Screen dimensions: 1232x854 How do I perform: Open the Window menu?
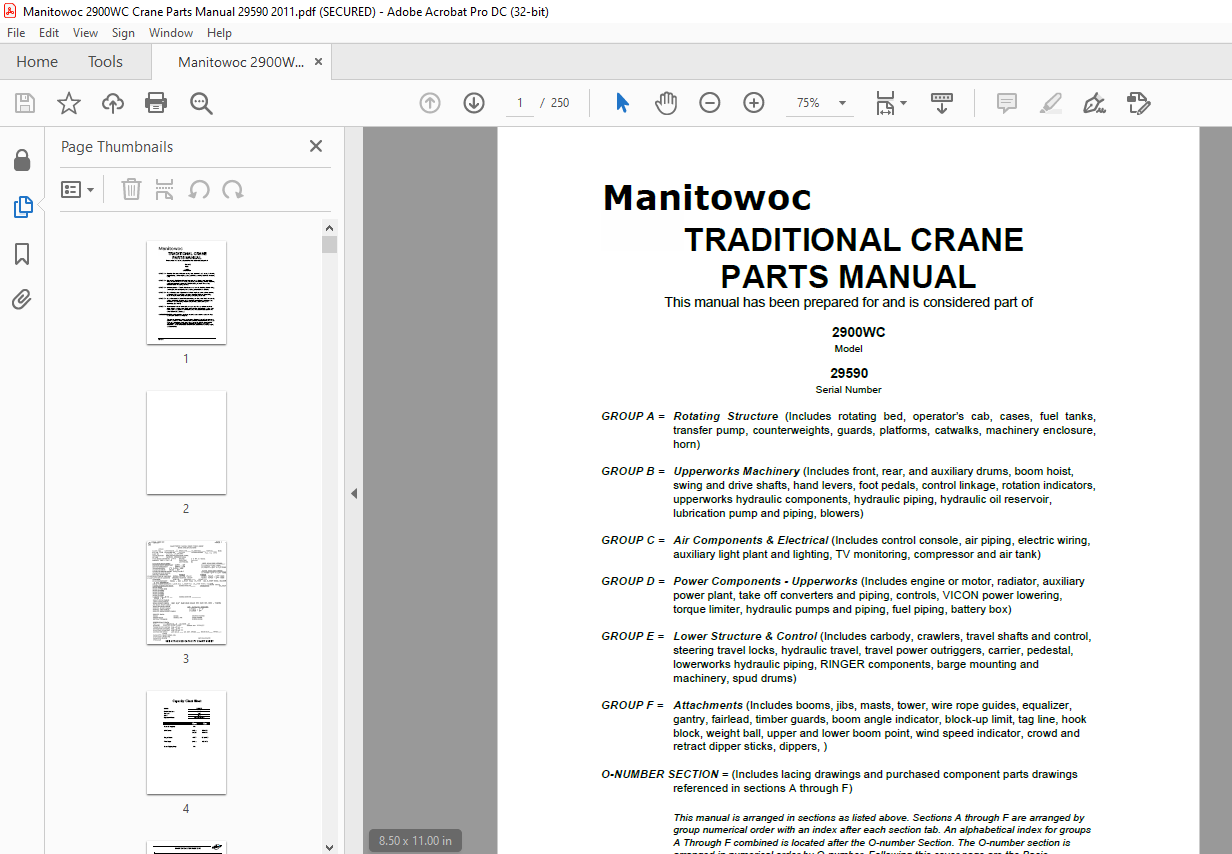(171, 33)
